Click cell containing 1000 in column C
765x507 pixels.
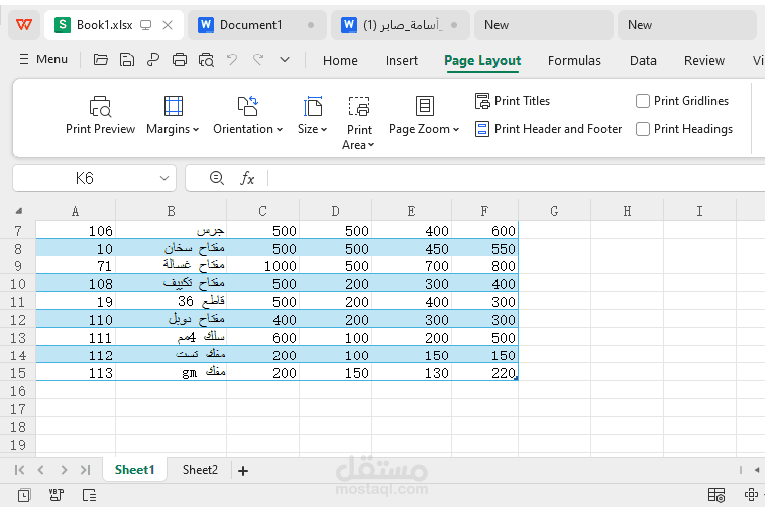[x=263, y=266]
